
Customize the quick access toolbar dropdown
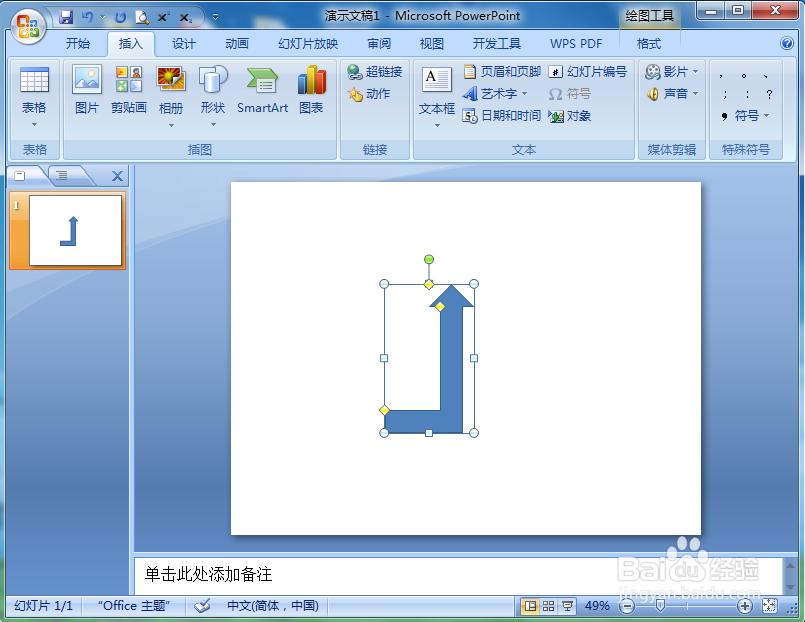(215, 17)
